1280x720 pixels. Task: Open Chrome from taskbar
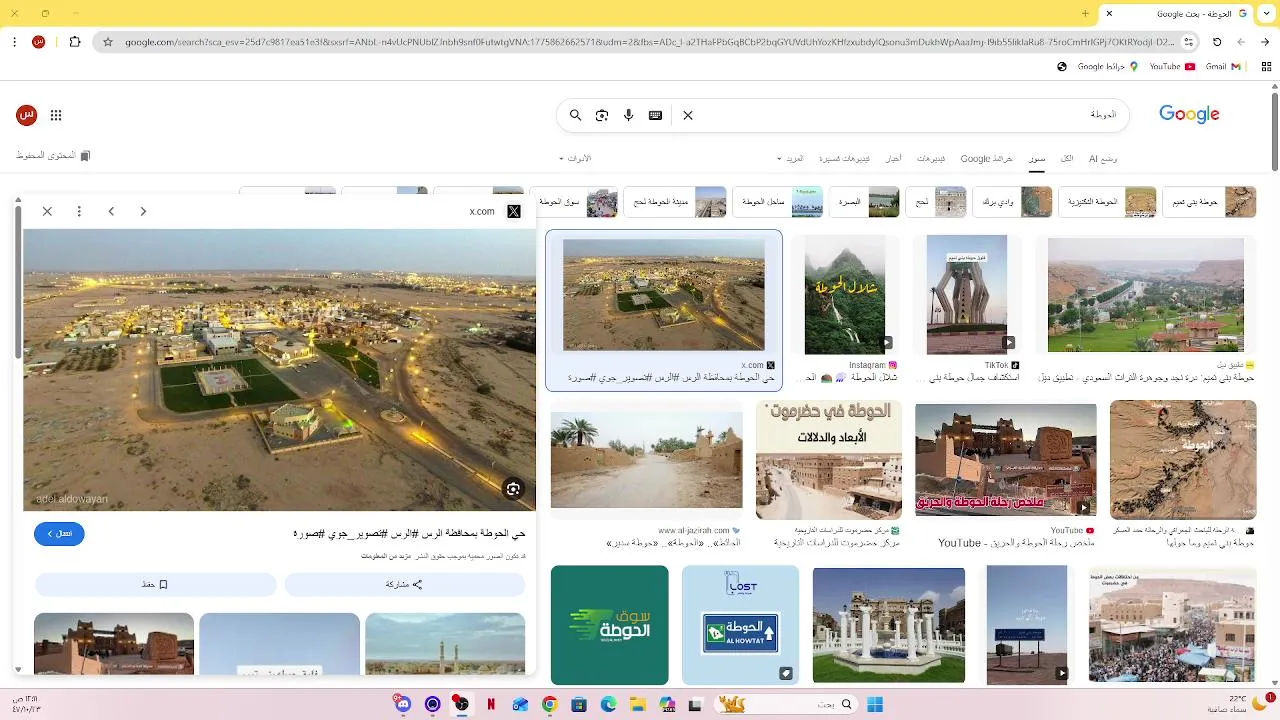(x=549, y=704)
